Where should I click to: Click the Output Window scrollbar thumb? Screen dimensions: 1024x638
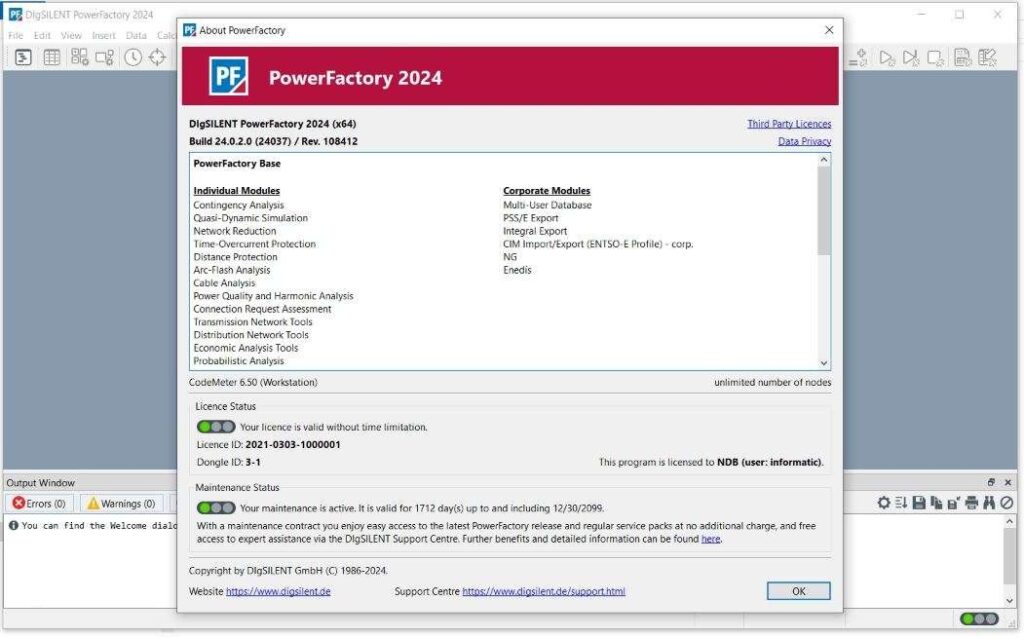(1010, 556)
